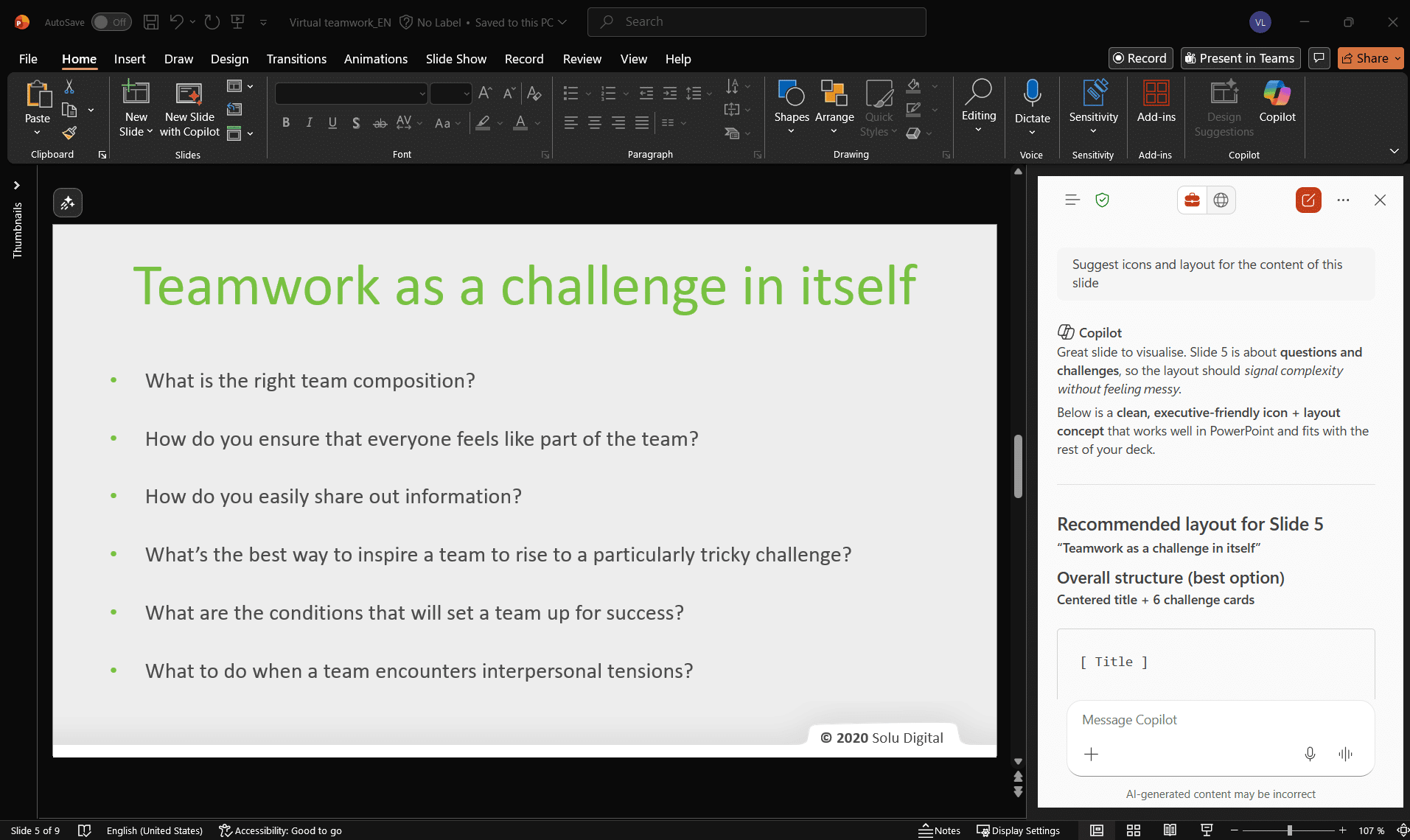1410x840 pixels.
Task: Open the Transitions tab
Action: coord(296,59)
